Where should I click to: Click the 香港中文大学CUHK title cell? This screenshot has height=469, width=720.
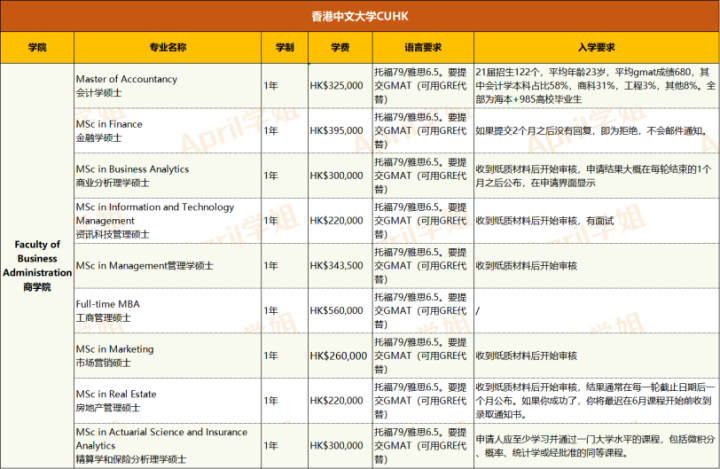[360, 16]
